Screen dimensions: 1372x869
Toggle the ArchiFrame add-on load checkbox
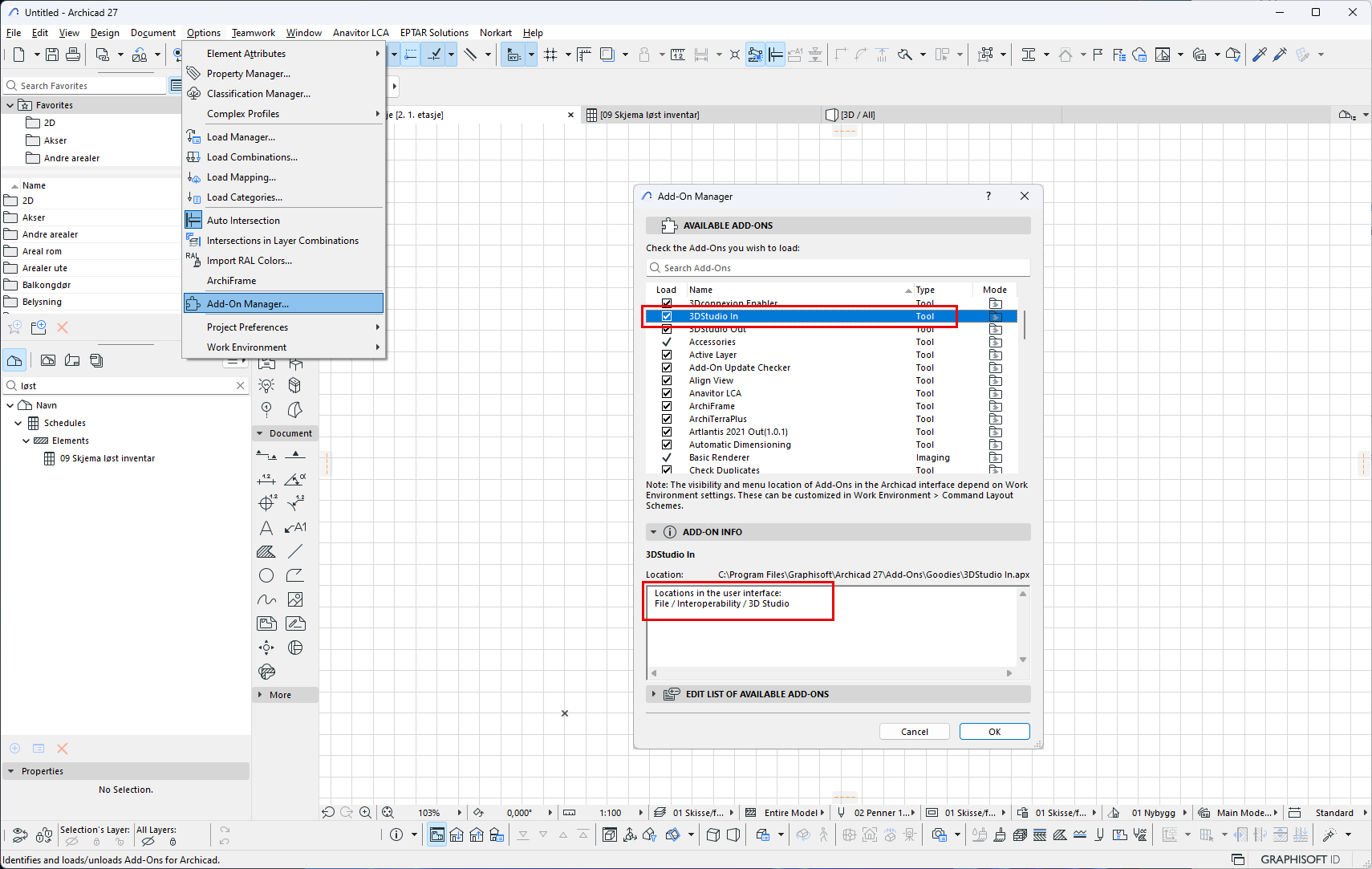pos(667,406)
